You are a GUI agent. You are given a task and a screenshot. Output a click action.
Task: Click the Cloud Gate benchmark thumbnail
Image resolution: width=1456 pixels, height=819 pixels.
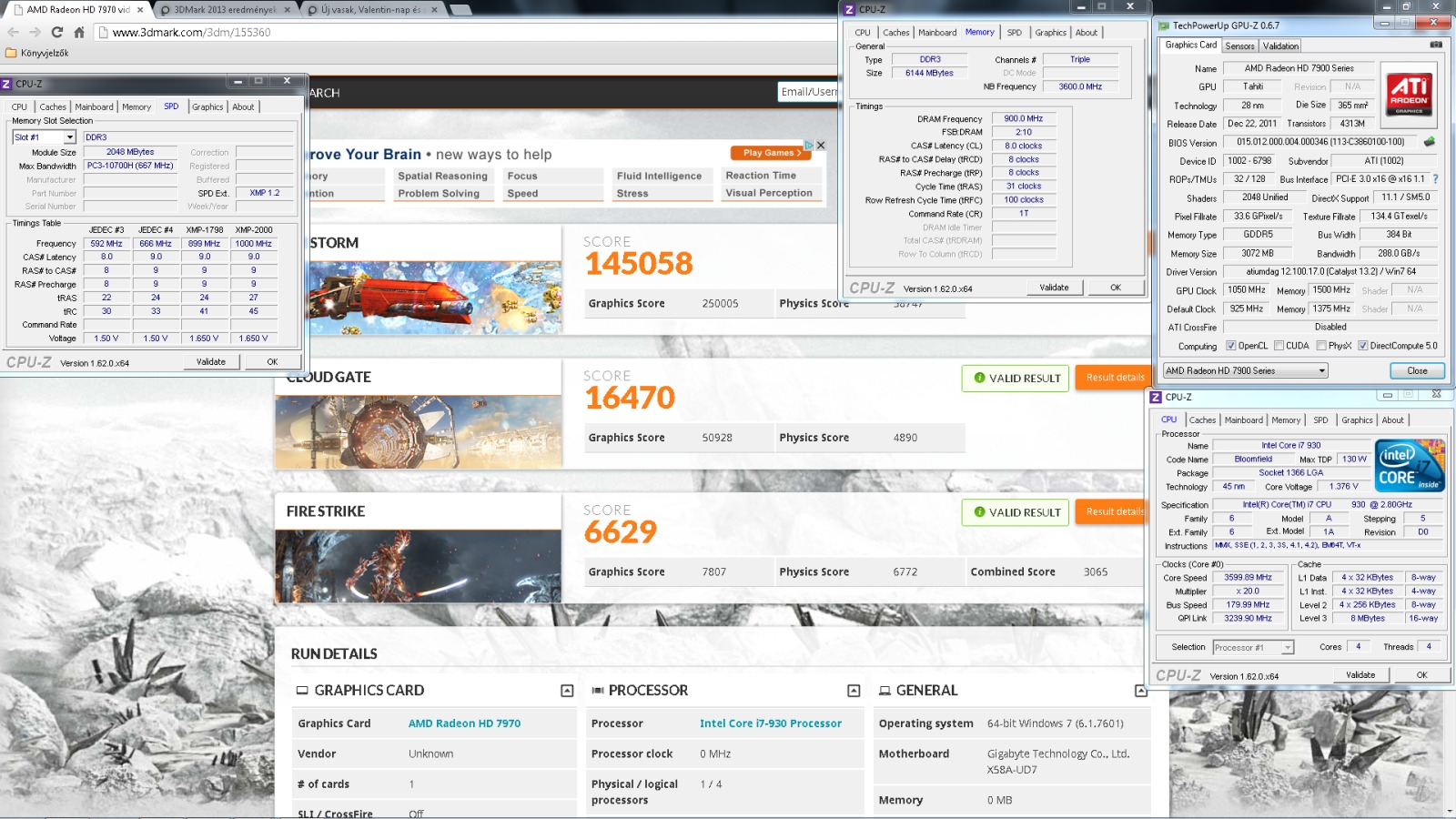point(419,432)
